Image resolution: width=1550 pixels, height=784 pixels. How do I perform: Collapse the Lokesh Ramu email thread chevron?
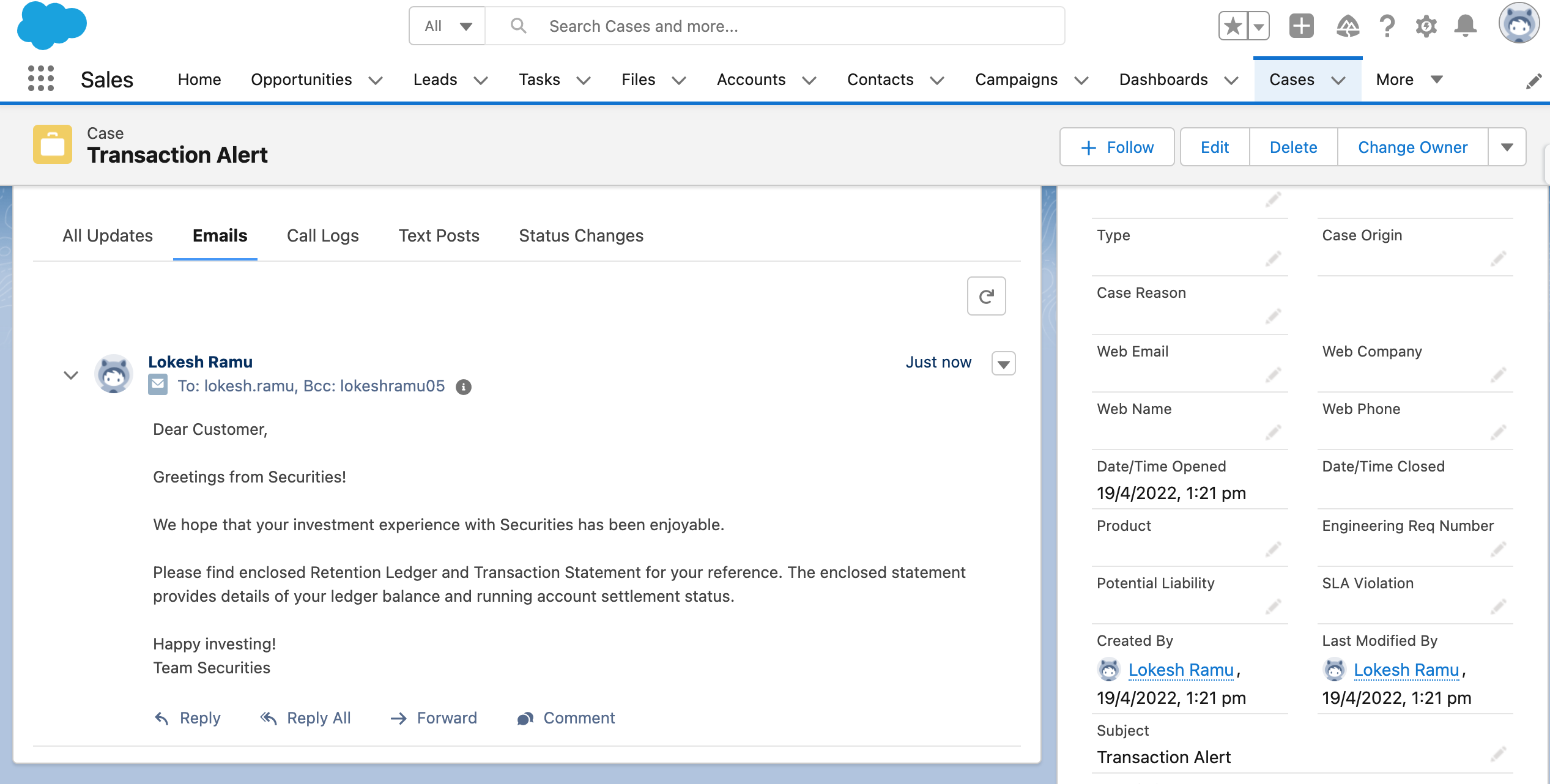(x=70, y=374)
